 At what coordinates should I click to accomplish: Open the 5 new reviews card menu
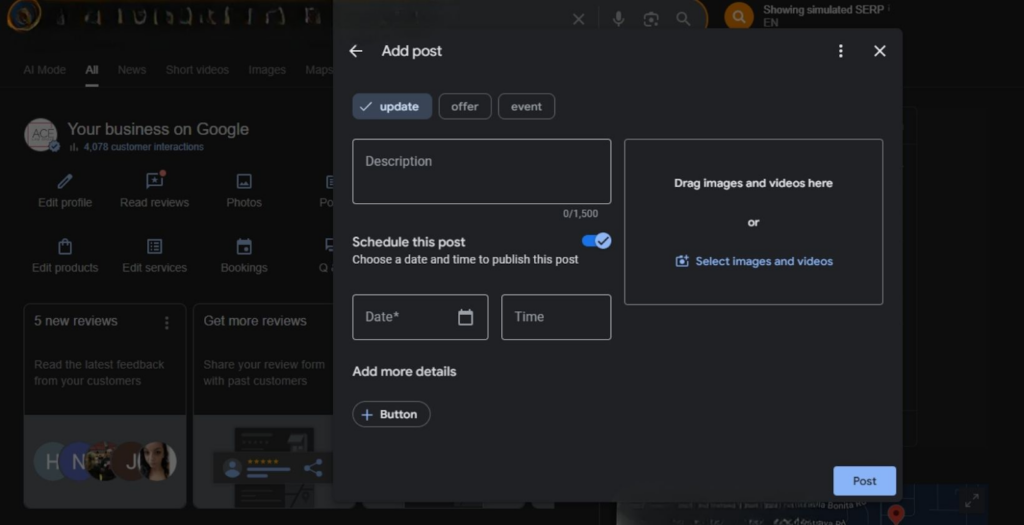[x=167, y=322]
